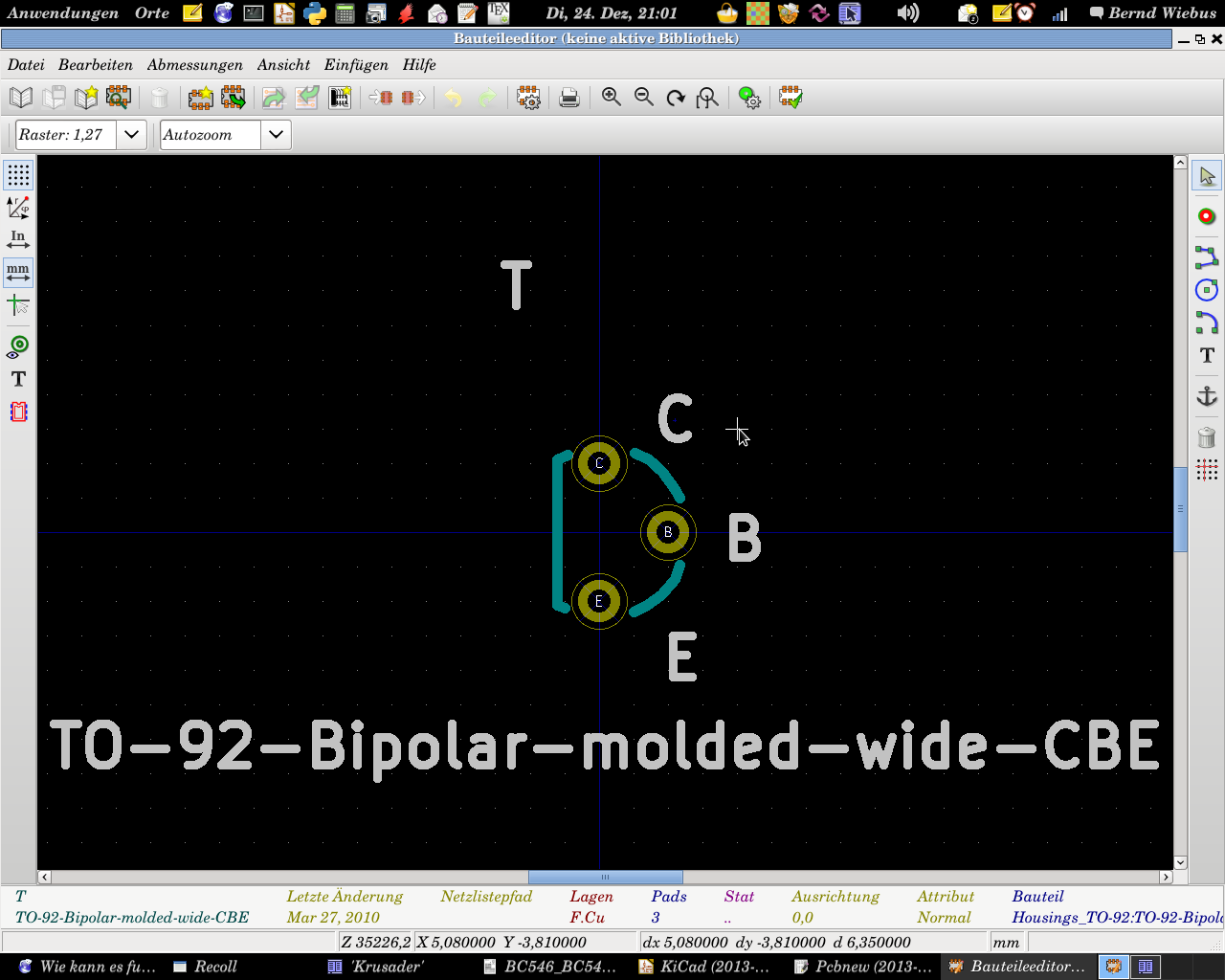Select active library icon in toolbar
This screenshot has width=1225, height=980.
(x=21, y=98)
